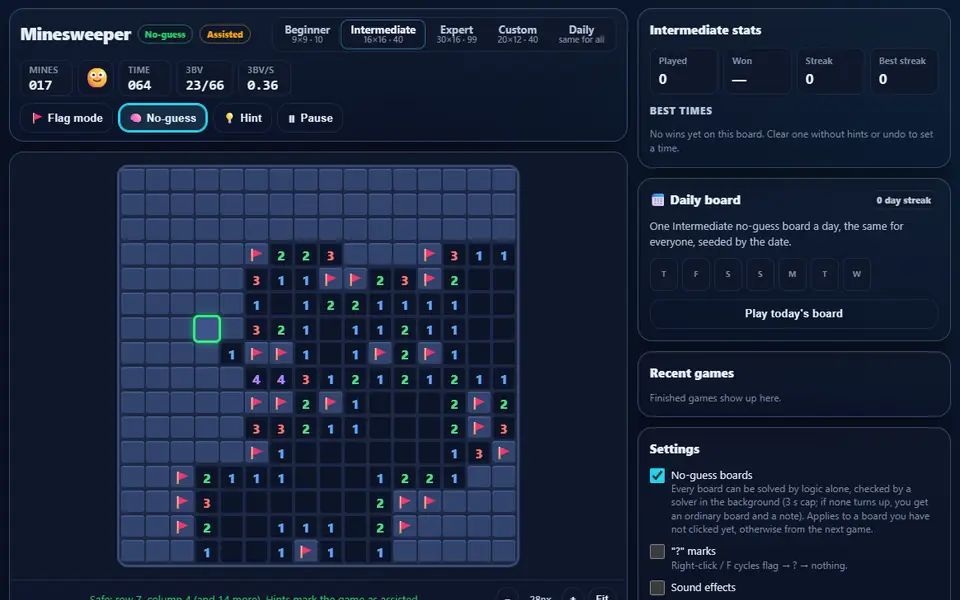This screenshot has height=600, width=960.
Task: Select the W day cell in Daily board
Action: pos(857,274)
